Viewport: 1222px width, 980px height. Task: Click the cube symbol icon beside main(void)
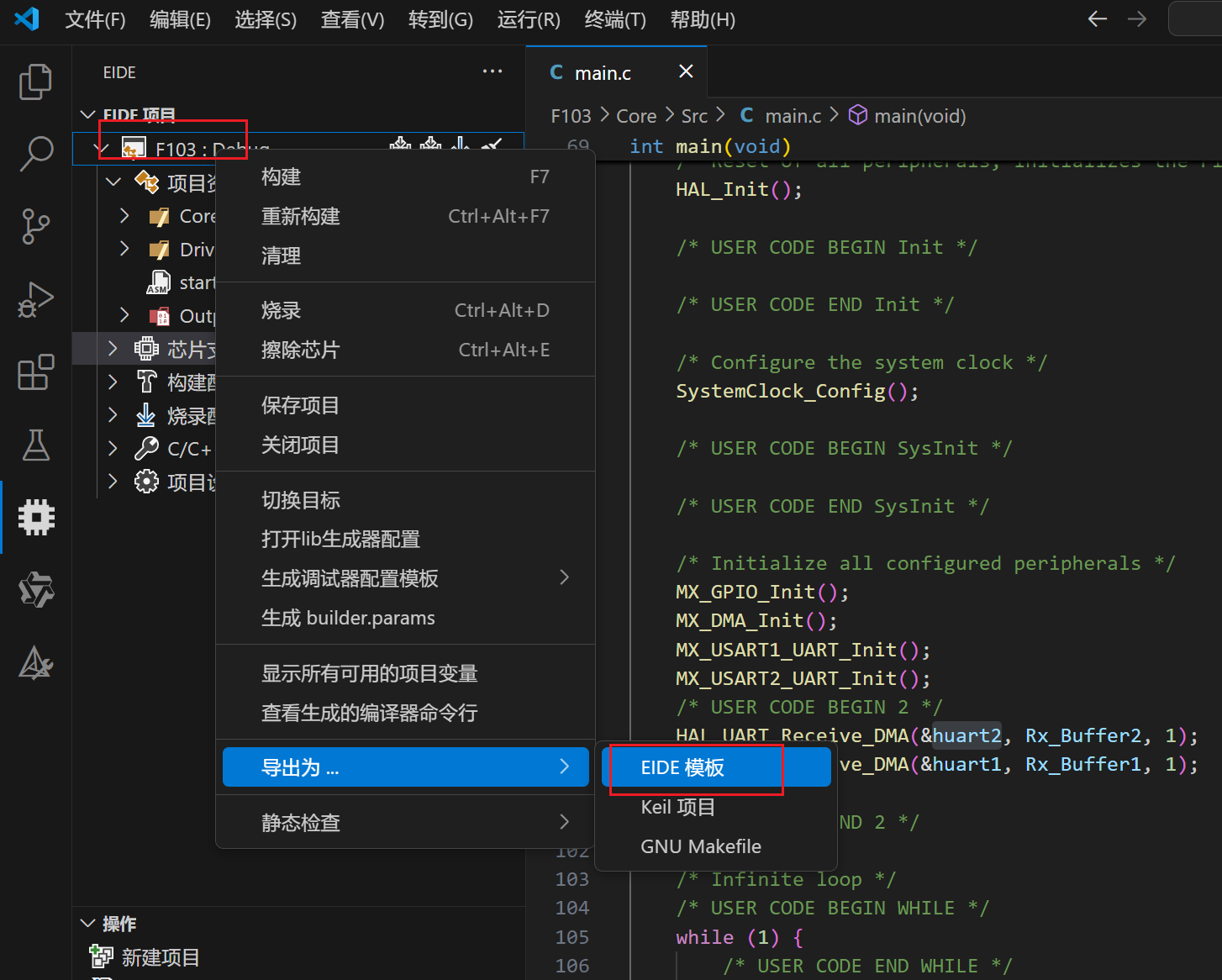[x=857, y=115]
